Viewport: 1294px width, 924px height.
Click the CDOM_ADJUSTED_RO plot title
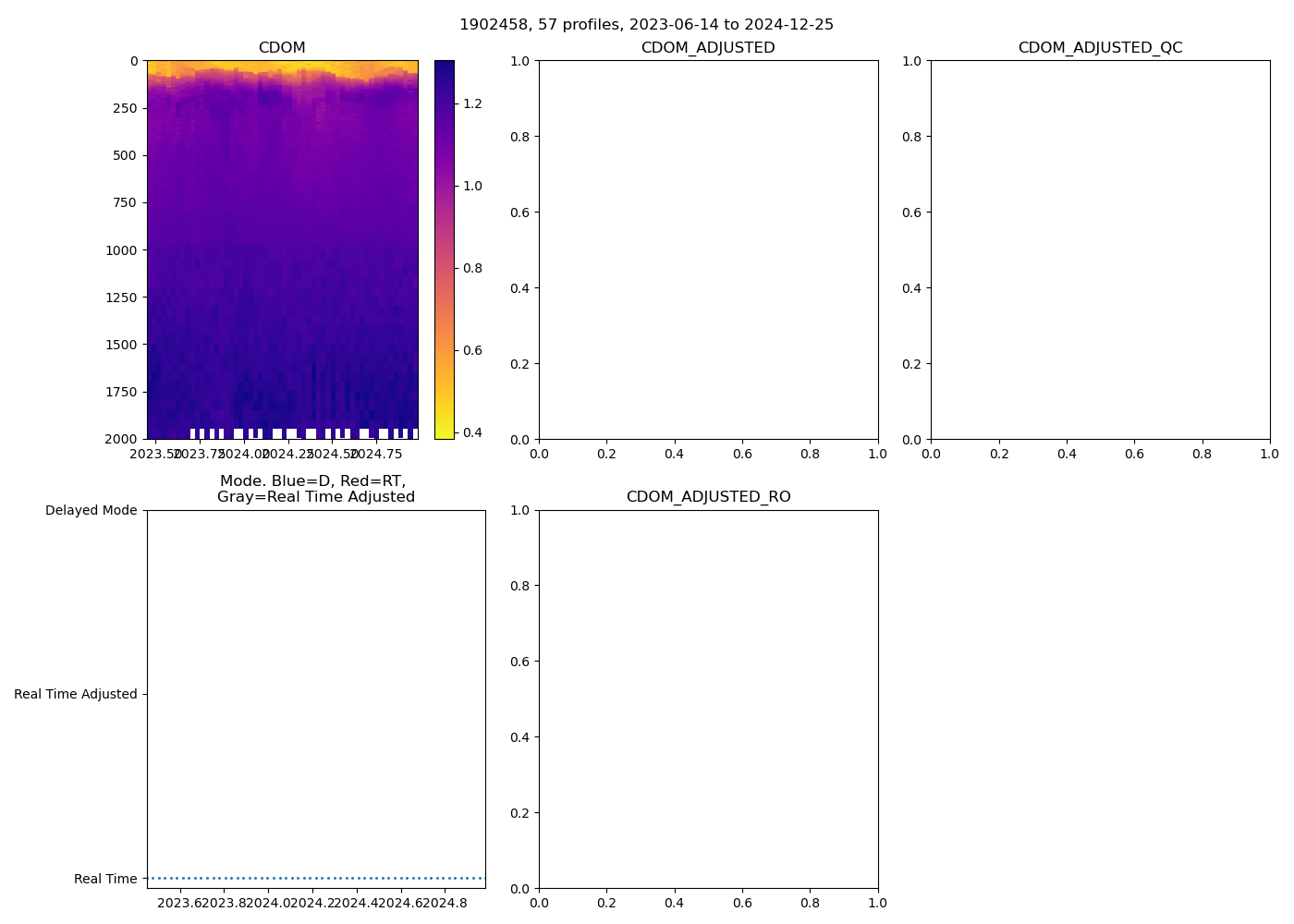(x=708, y=497)
